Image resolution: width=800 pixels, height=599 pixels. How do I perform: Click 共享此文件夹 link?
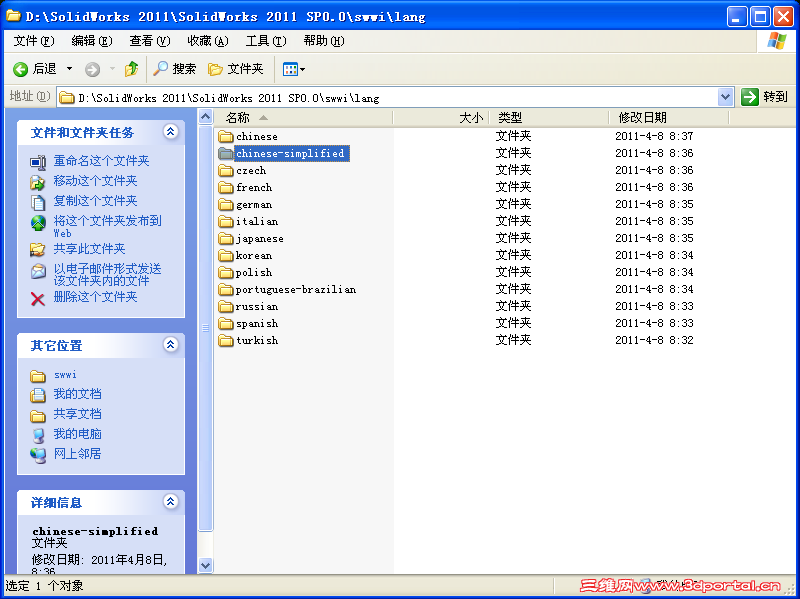[89, 248]
